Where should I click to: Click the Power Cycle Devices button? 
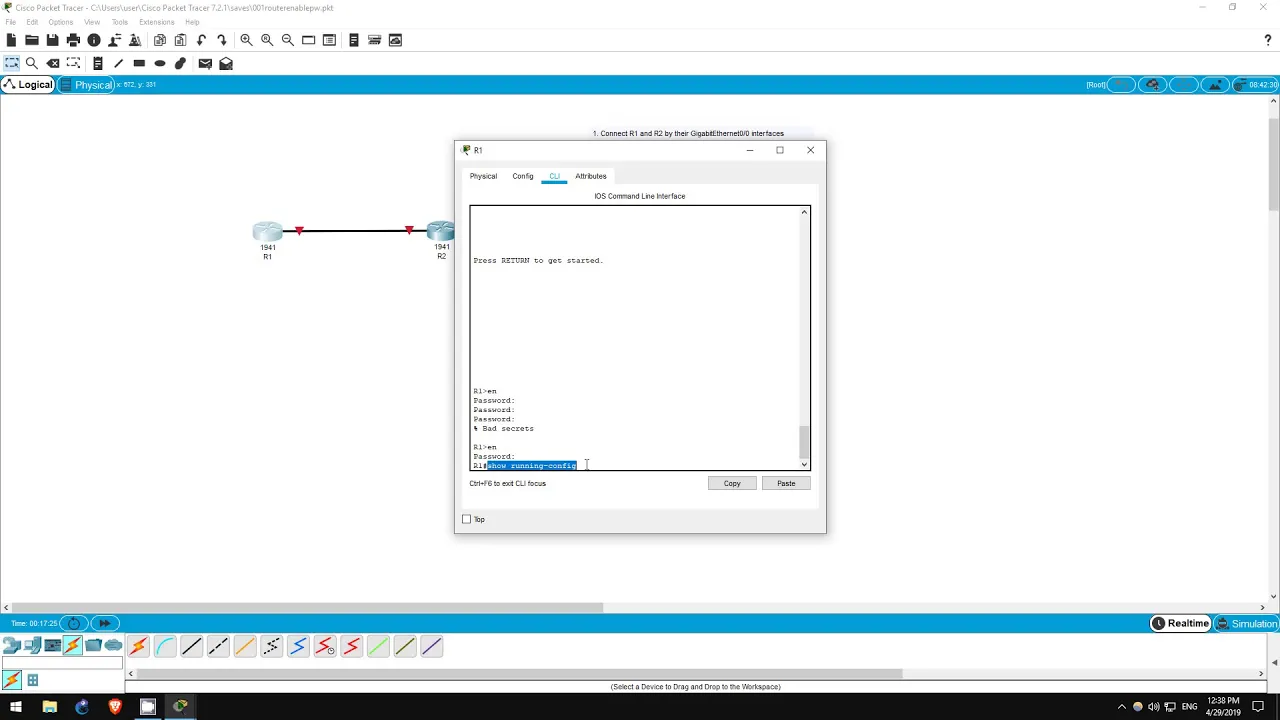click(x=74, y=623)
